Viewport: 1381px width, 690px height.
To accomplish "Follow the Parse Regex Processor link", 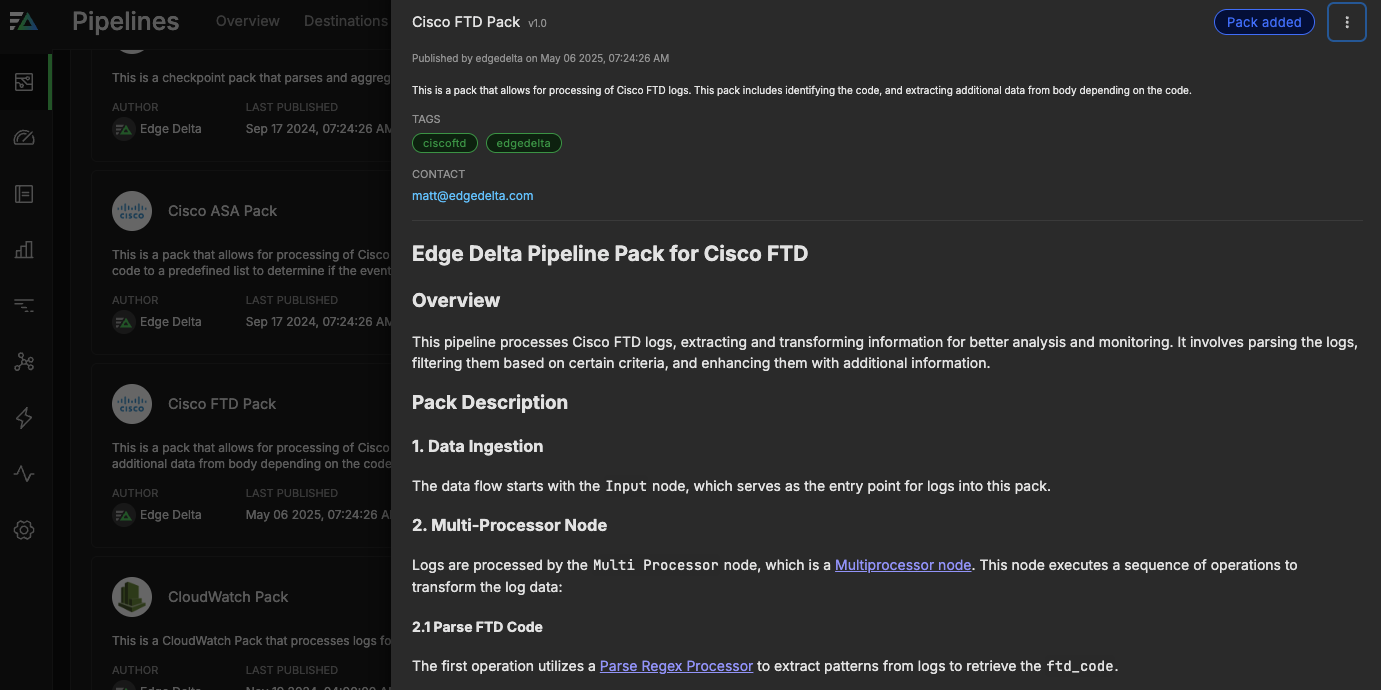I will click(x=676, y=666).
